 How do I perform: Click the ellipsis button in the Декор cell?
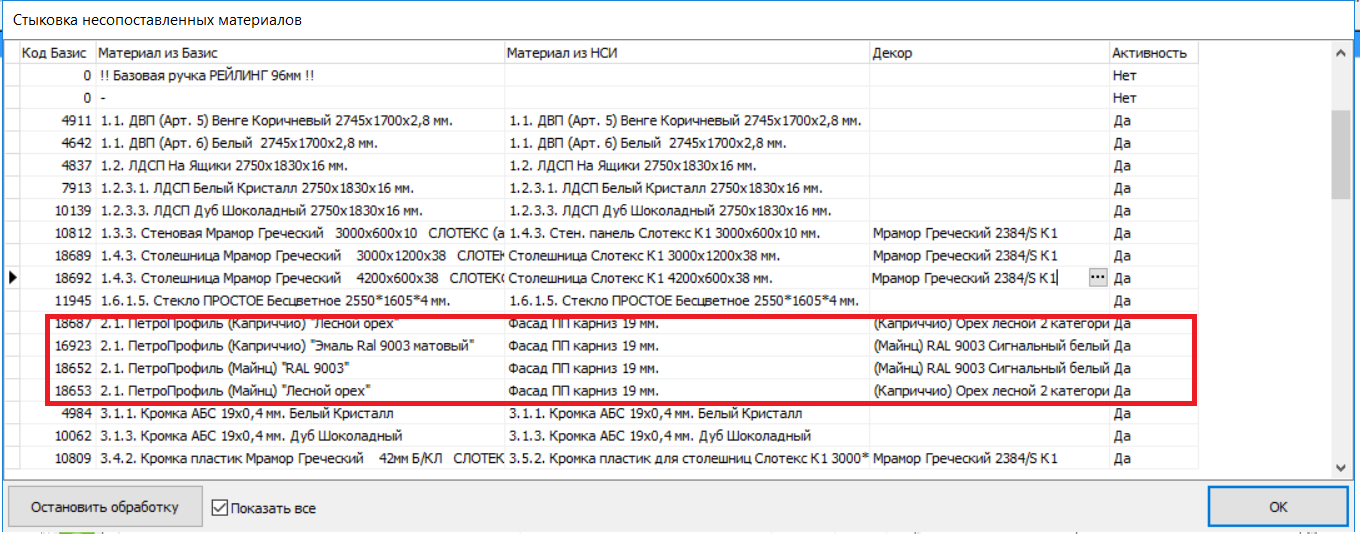tap(1098, 278)
